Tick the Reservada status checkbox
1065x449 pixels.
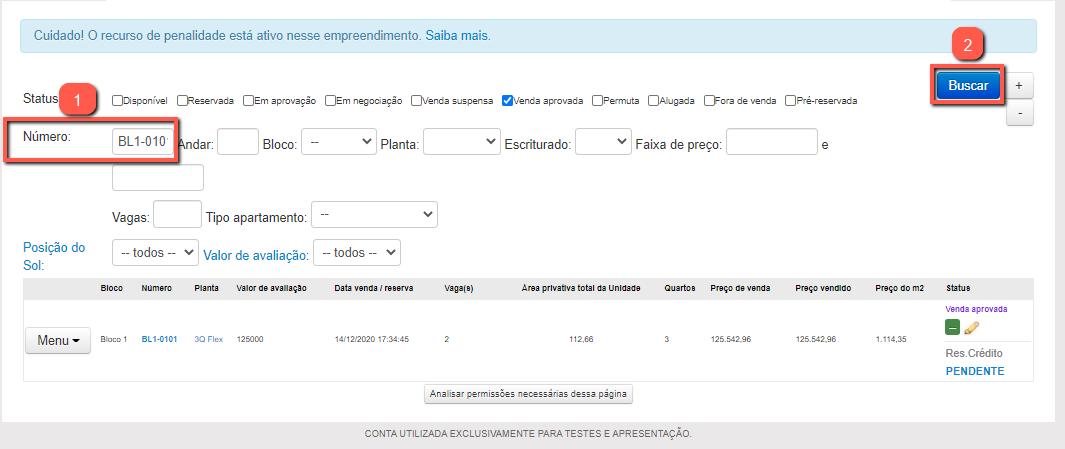pyautogui.click(x=183, y=100)
